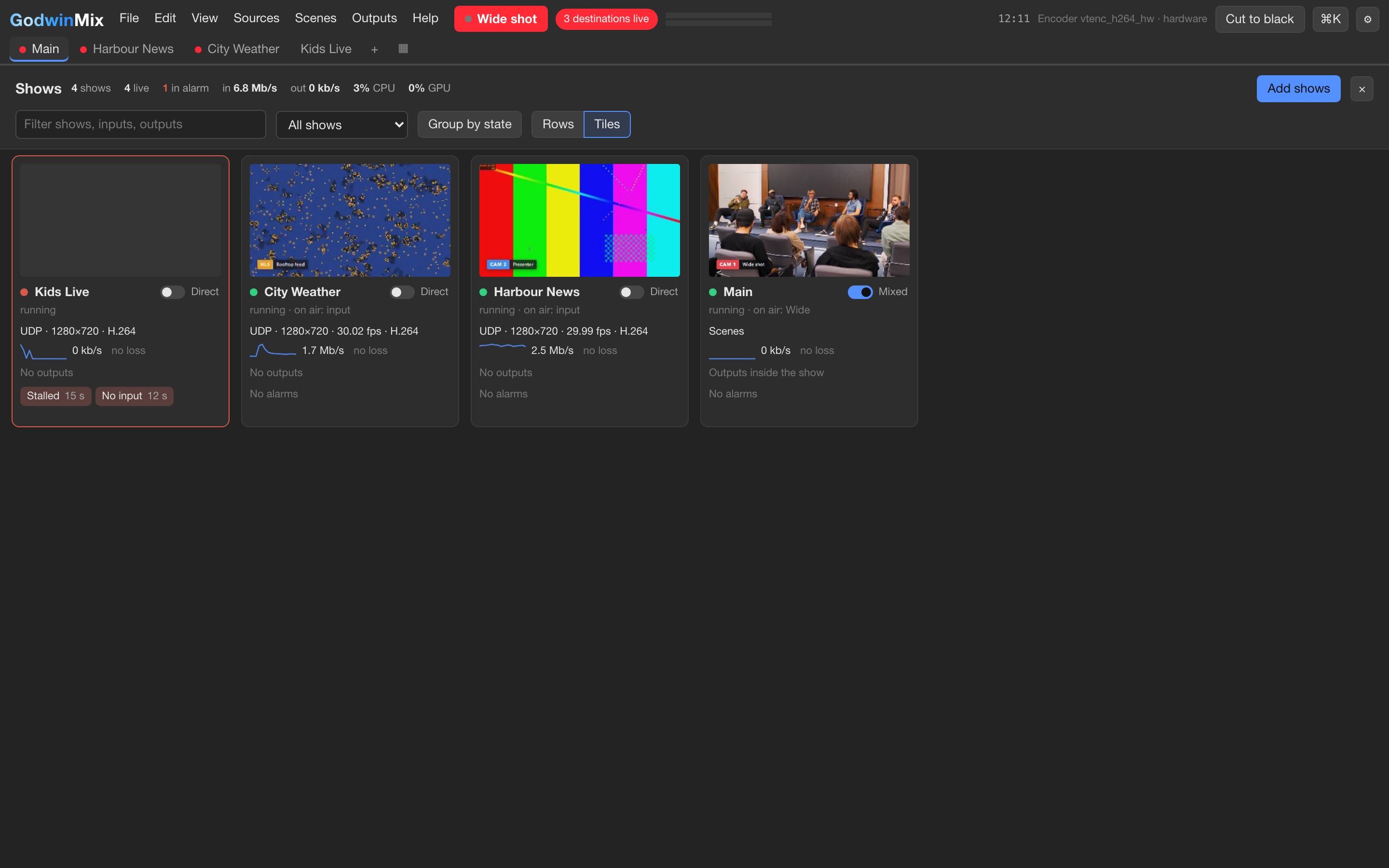
Task: Turn off Main Mixed switch
Action: pos(860,292)
